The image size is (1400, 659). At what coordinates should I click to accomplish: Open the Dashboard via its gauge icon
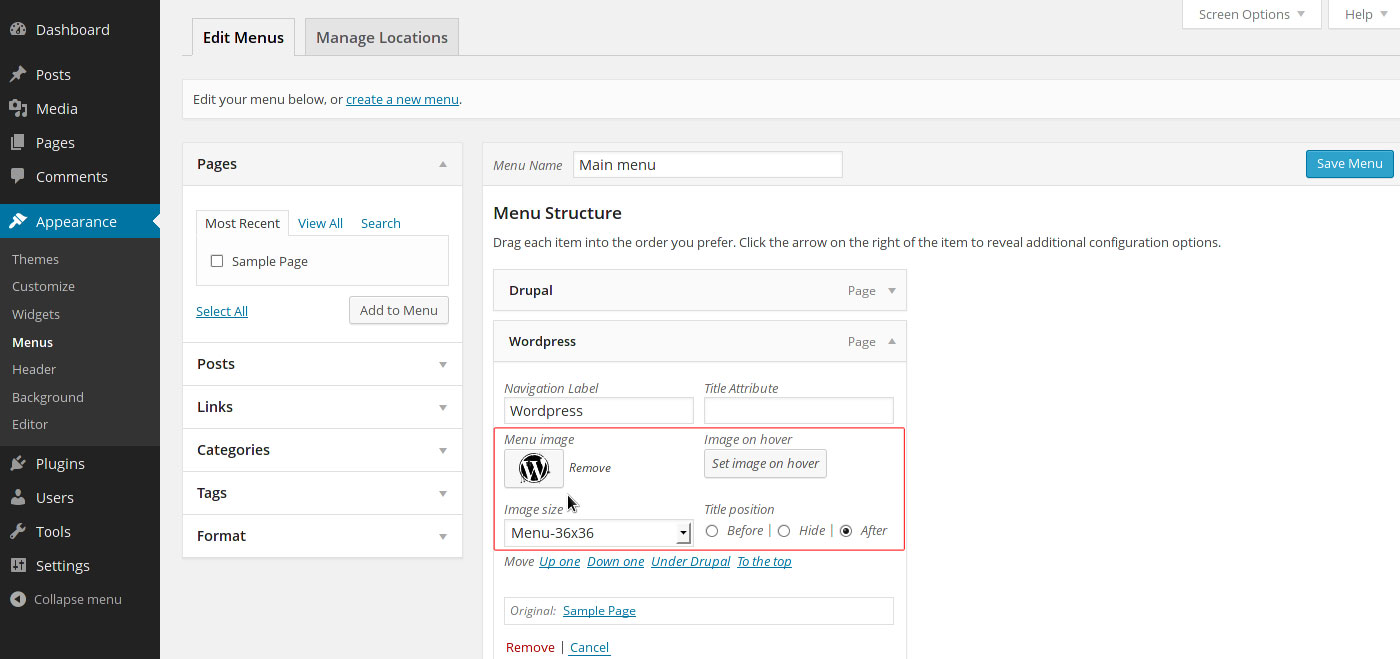21,29
